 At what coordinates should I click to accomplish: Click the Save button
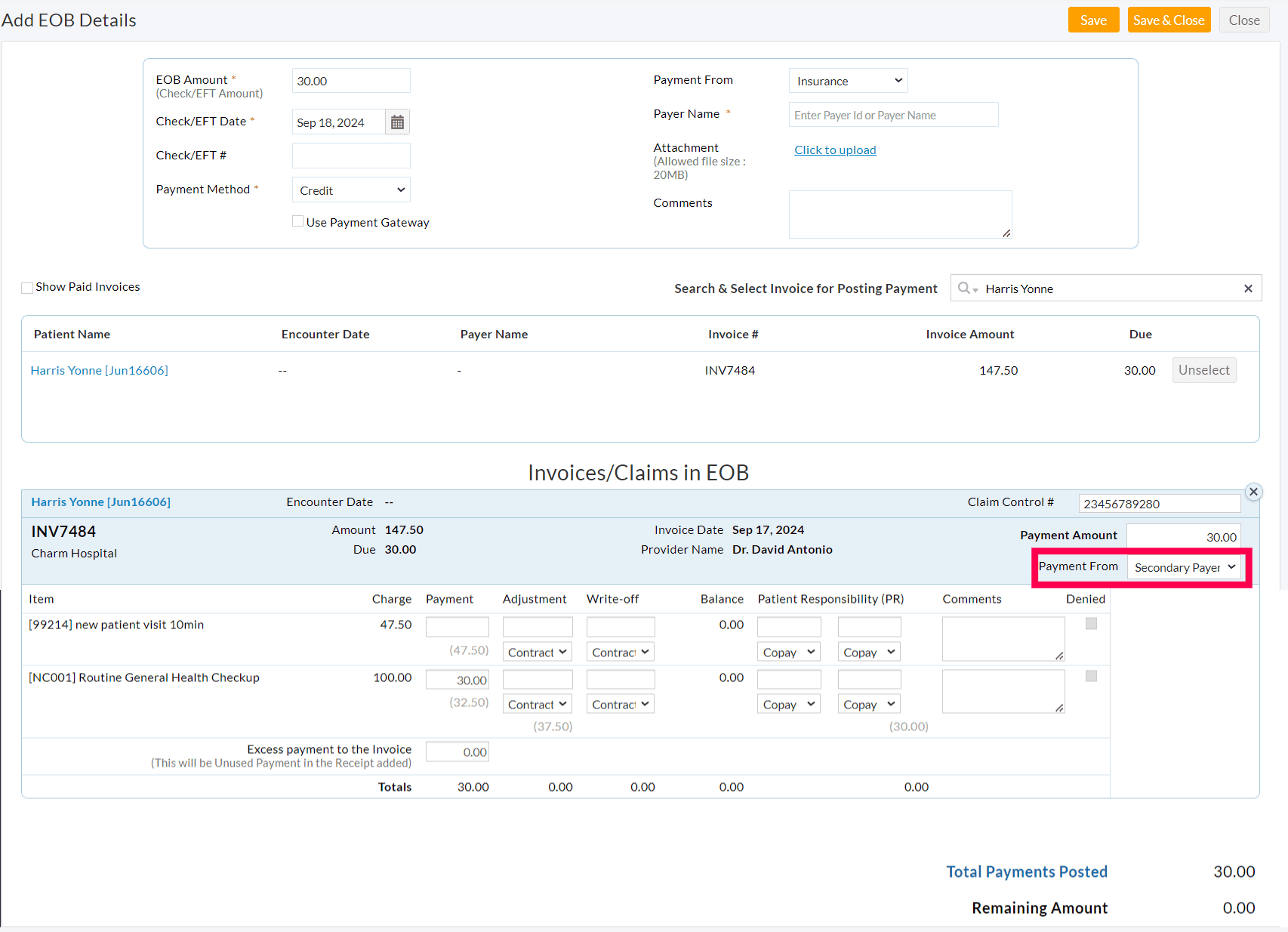pos(1093,20)
